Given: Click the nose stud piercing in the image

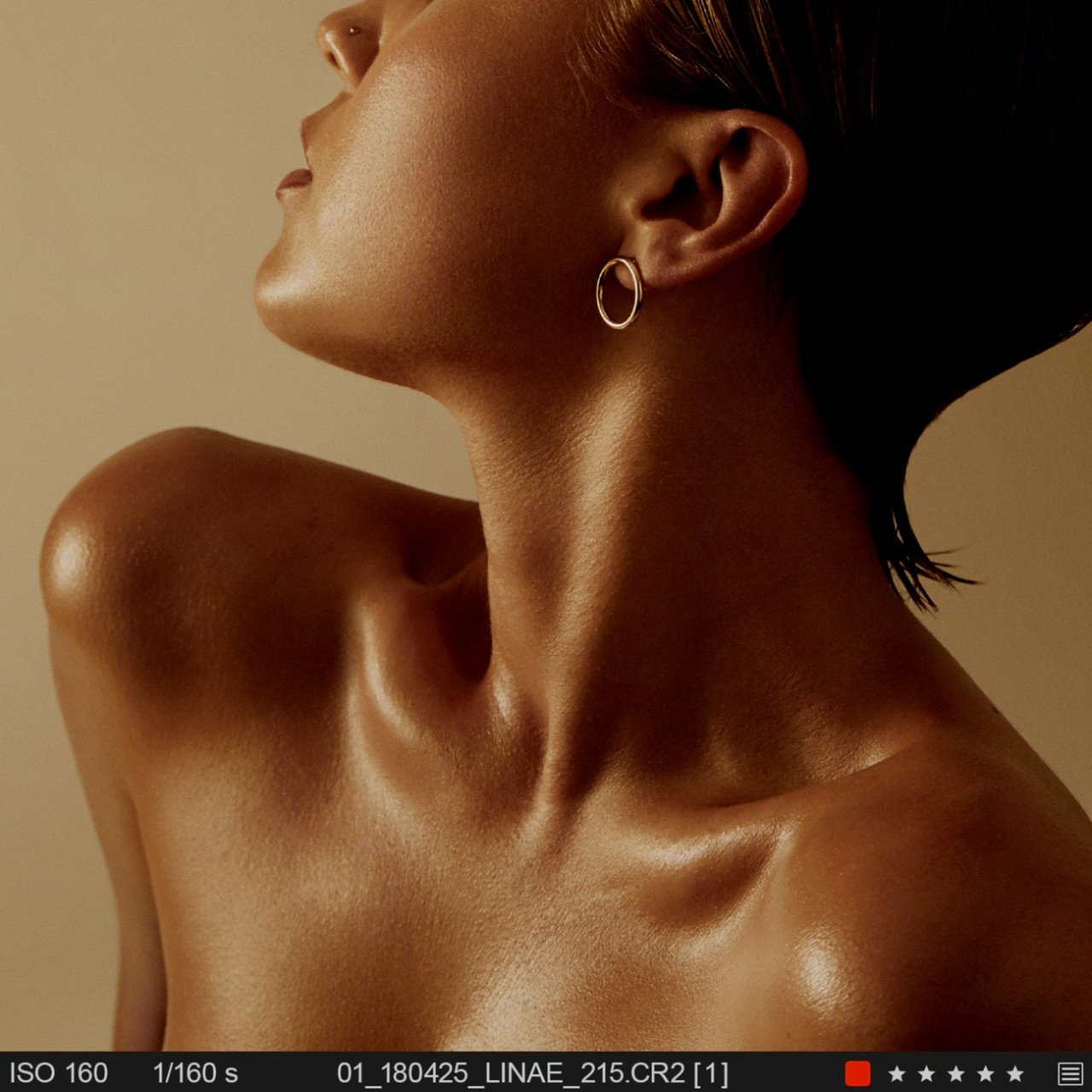Looking at the screenshot, I should (355, 31).
